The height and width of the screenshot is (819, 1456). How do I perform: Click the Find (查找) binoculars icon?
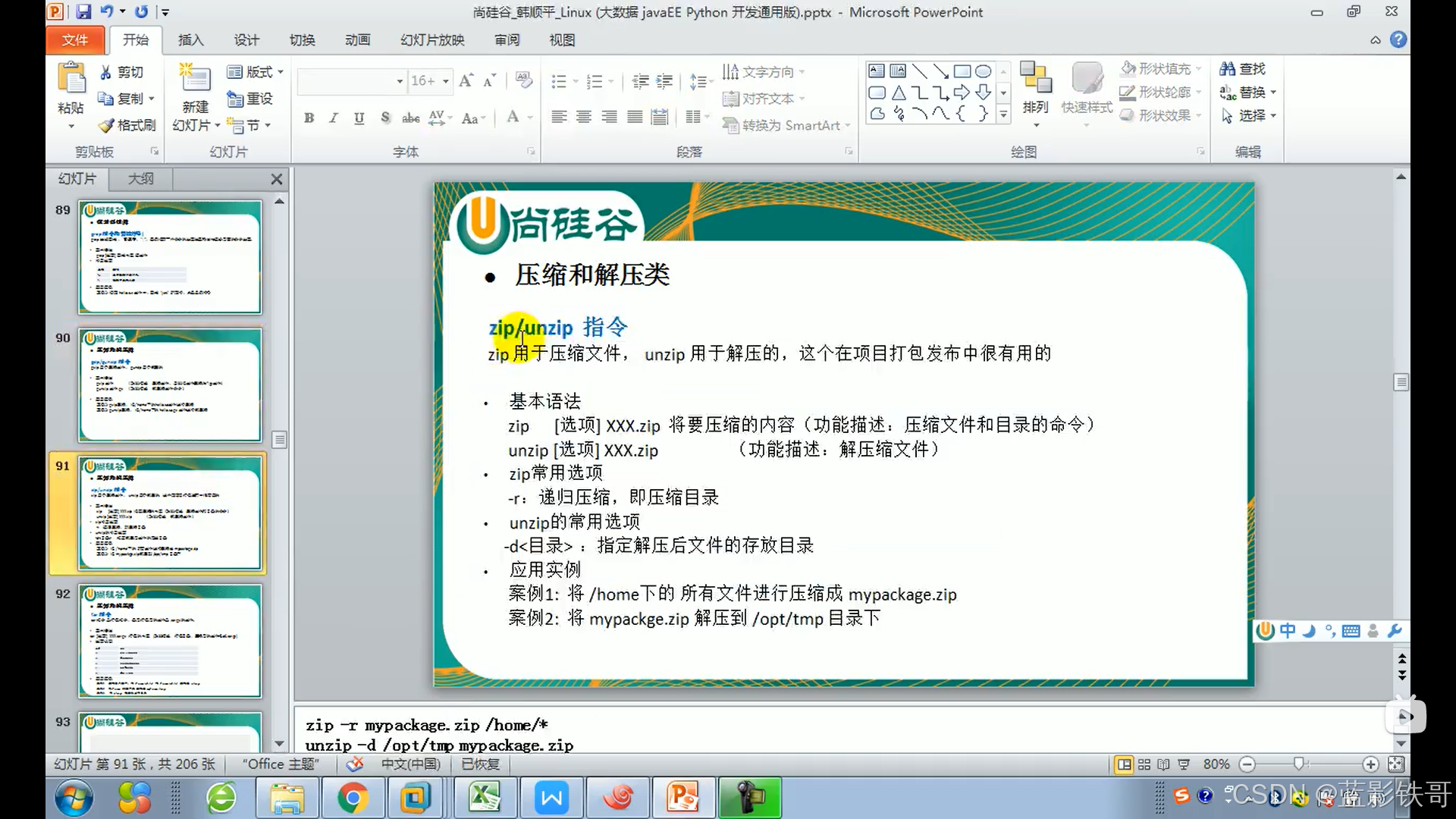click(1227, 69)
